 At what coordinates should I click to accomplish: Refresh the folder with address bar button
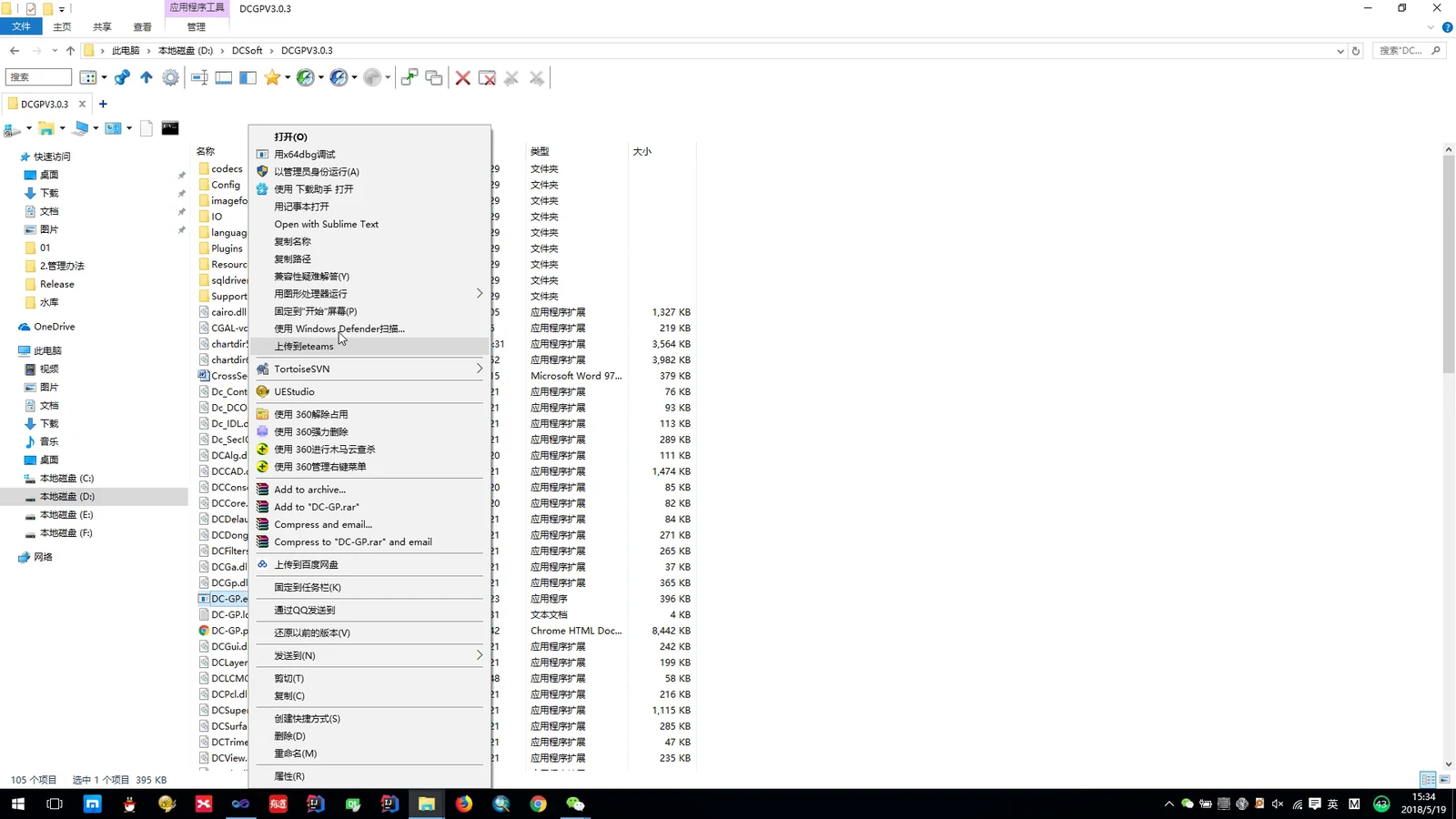click(1356, 51)
